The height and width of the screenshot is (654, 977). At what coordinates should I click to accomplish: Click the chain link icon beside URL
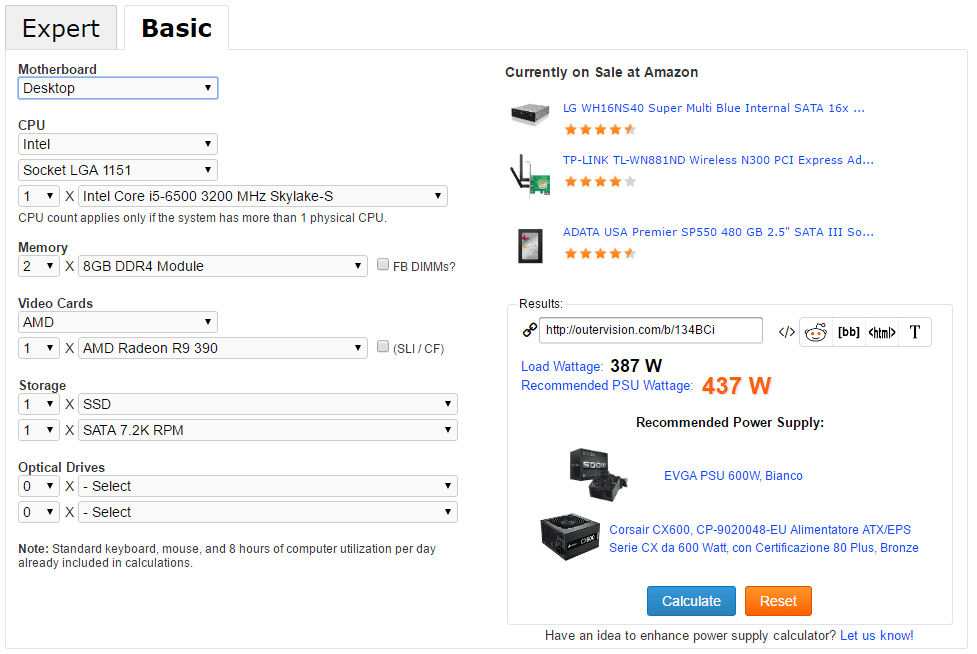coord(530,331)
